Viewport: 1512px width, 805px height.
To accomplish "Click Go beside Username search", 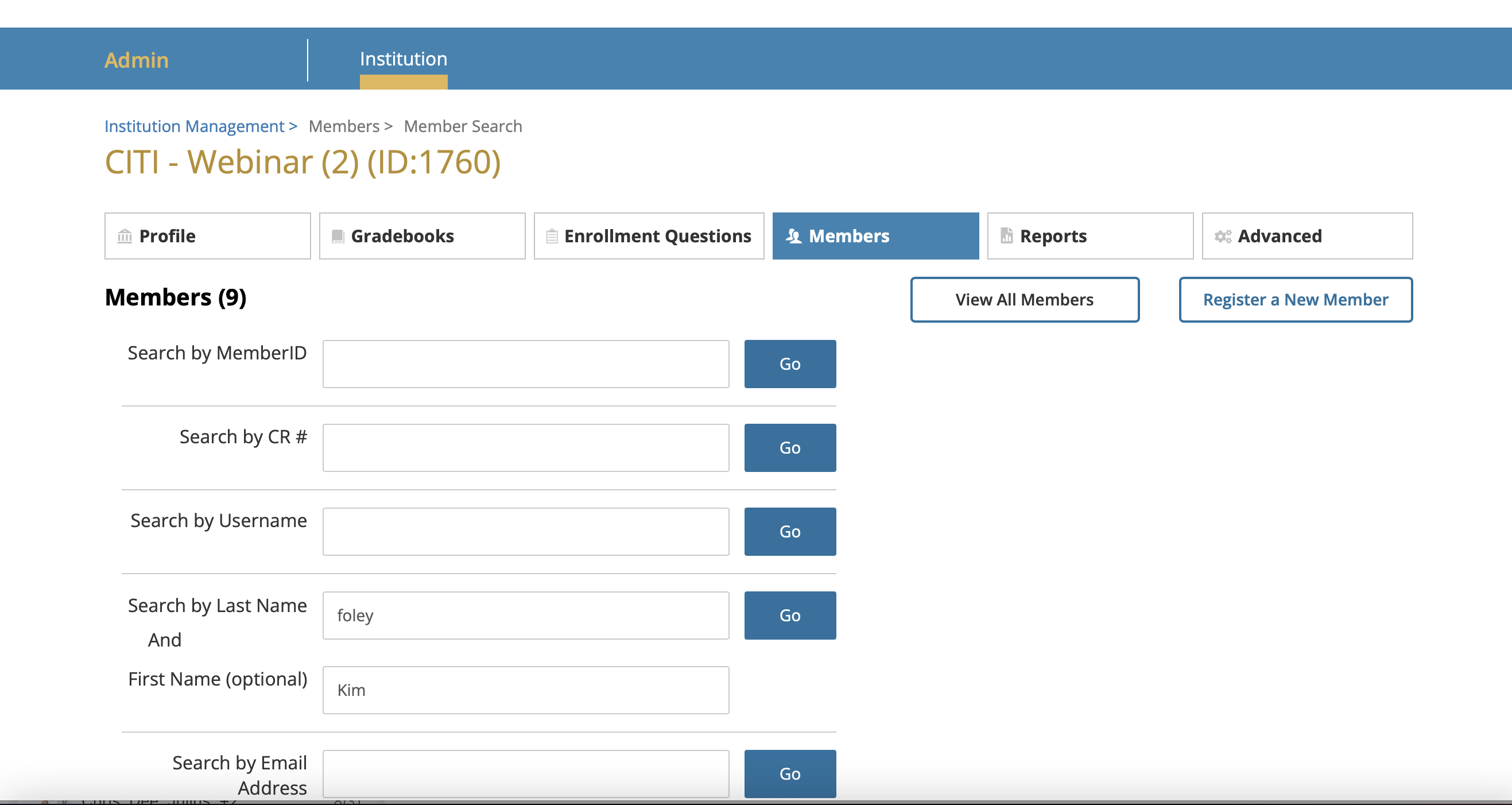I will coord(790,532).
